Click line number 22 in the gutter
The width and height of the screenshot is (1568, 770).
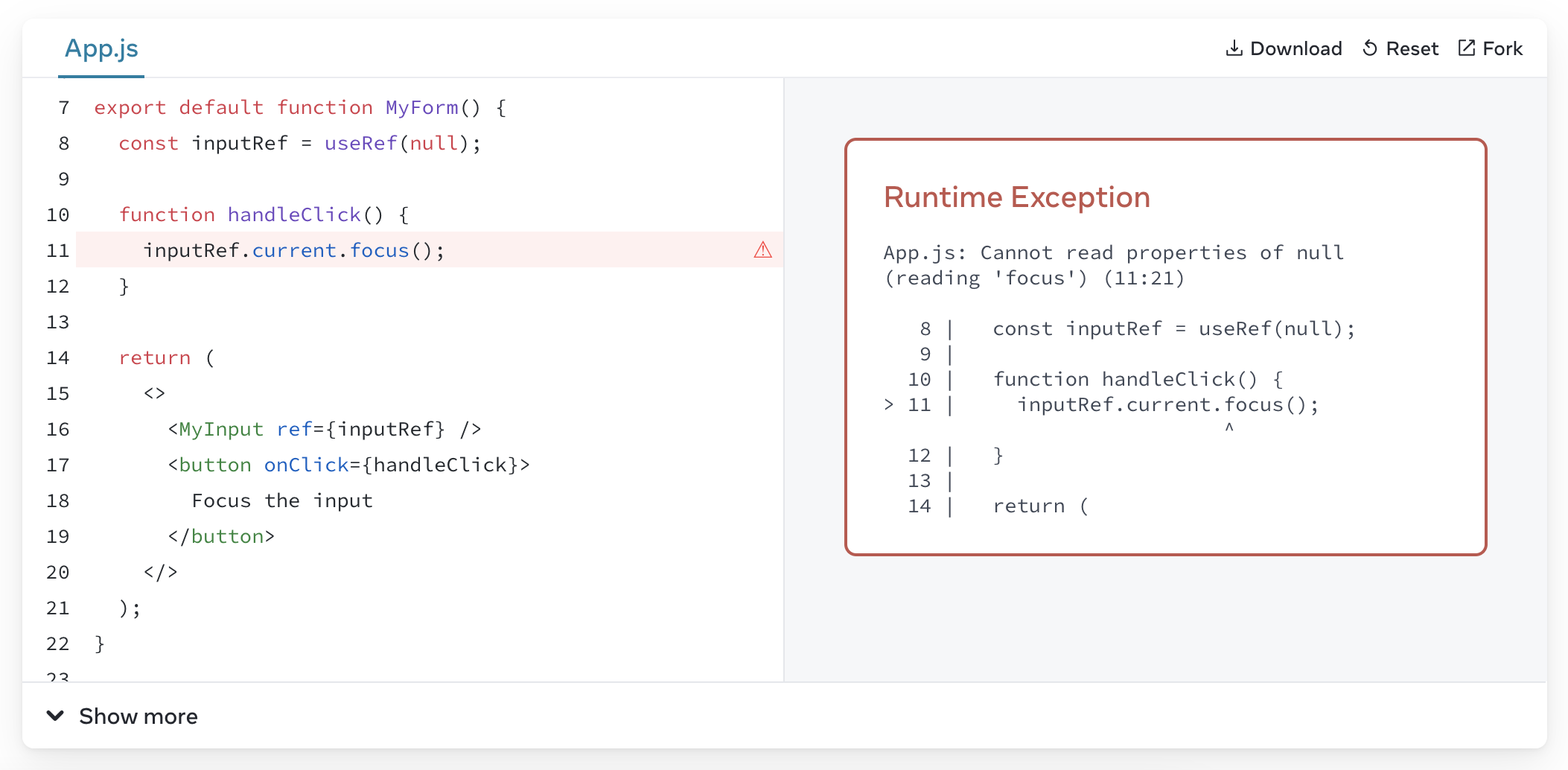pyautogui.click(x=58, y=643)
